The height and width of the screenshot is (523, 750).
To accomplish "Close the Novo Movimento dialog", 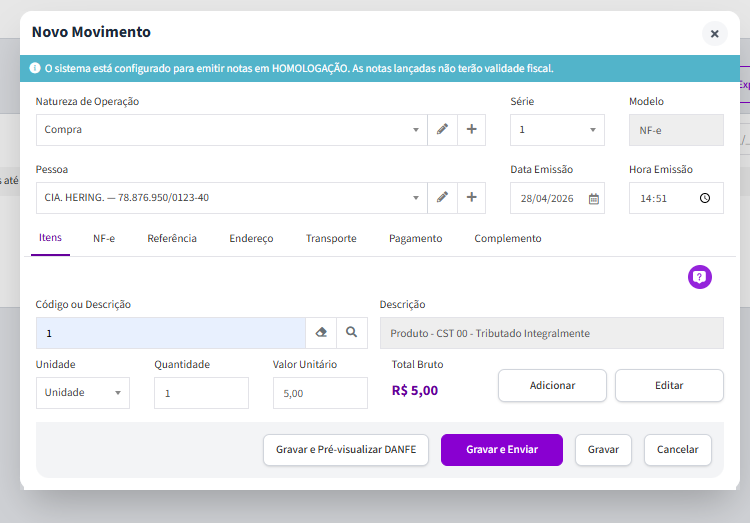I will pos(715,33).
